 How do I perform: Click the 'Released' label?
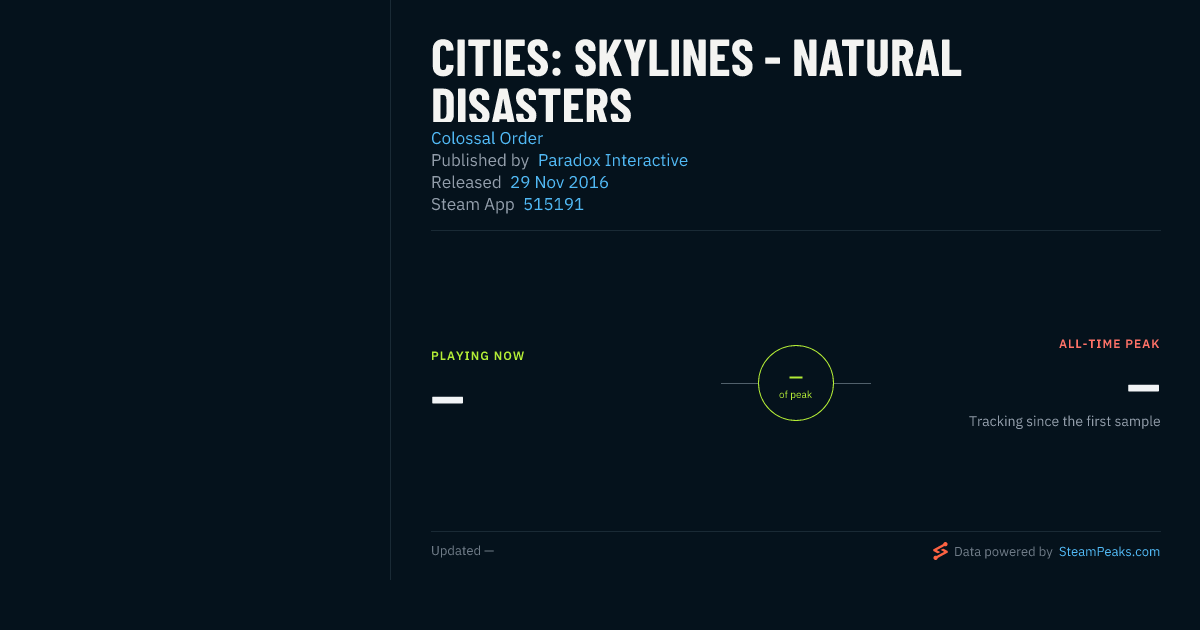tap(466, 182)
